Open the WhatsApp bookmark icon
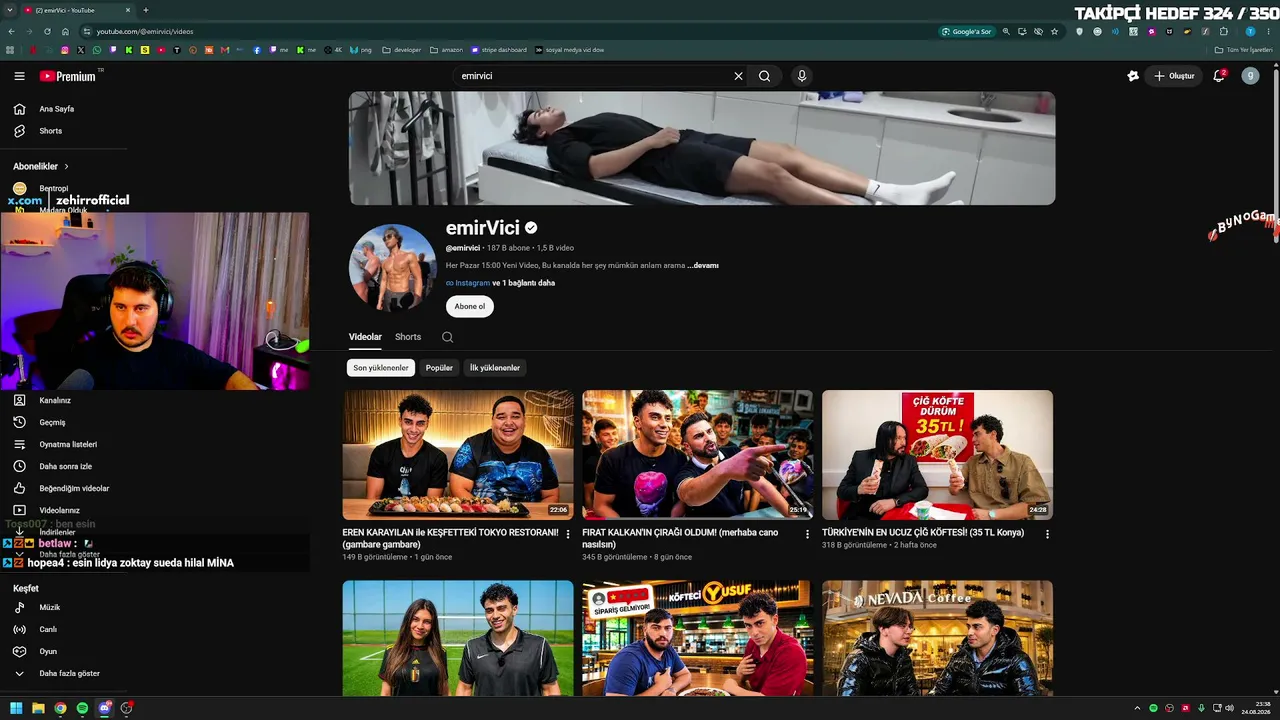 [x=97, y=50]
